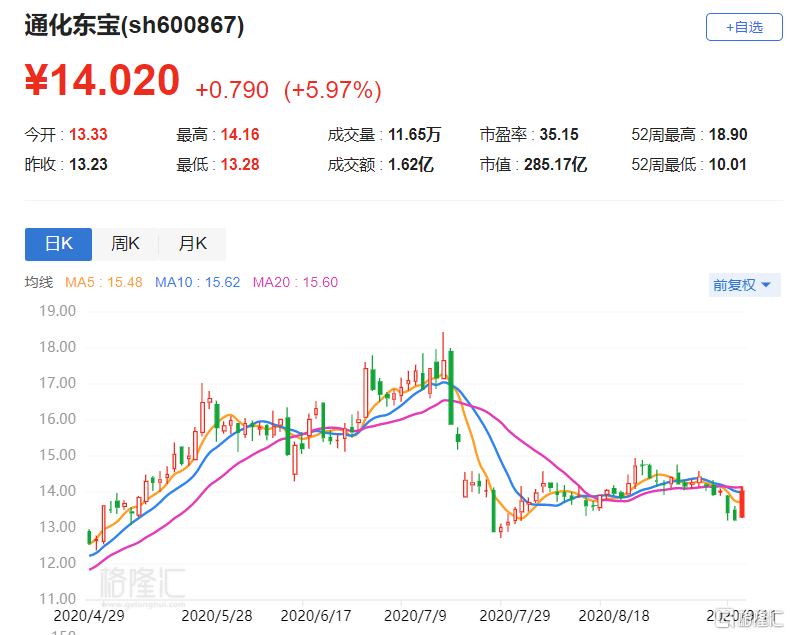Click 成交量 volume 11.65万
The image size is (790, 635).
click(414, 135)
